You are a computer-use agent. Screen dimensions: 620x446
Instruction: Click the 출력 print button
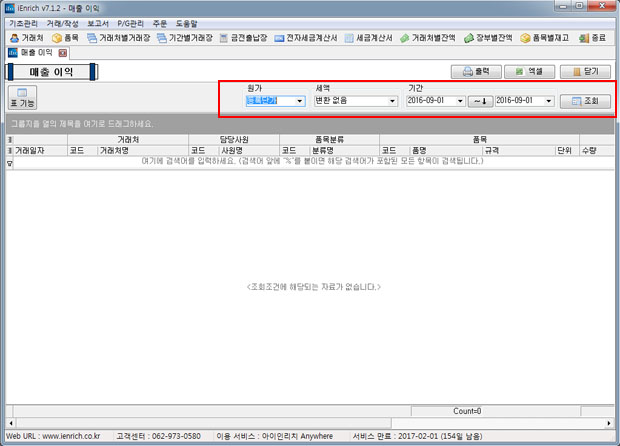click(x=475, y=72)
